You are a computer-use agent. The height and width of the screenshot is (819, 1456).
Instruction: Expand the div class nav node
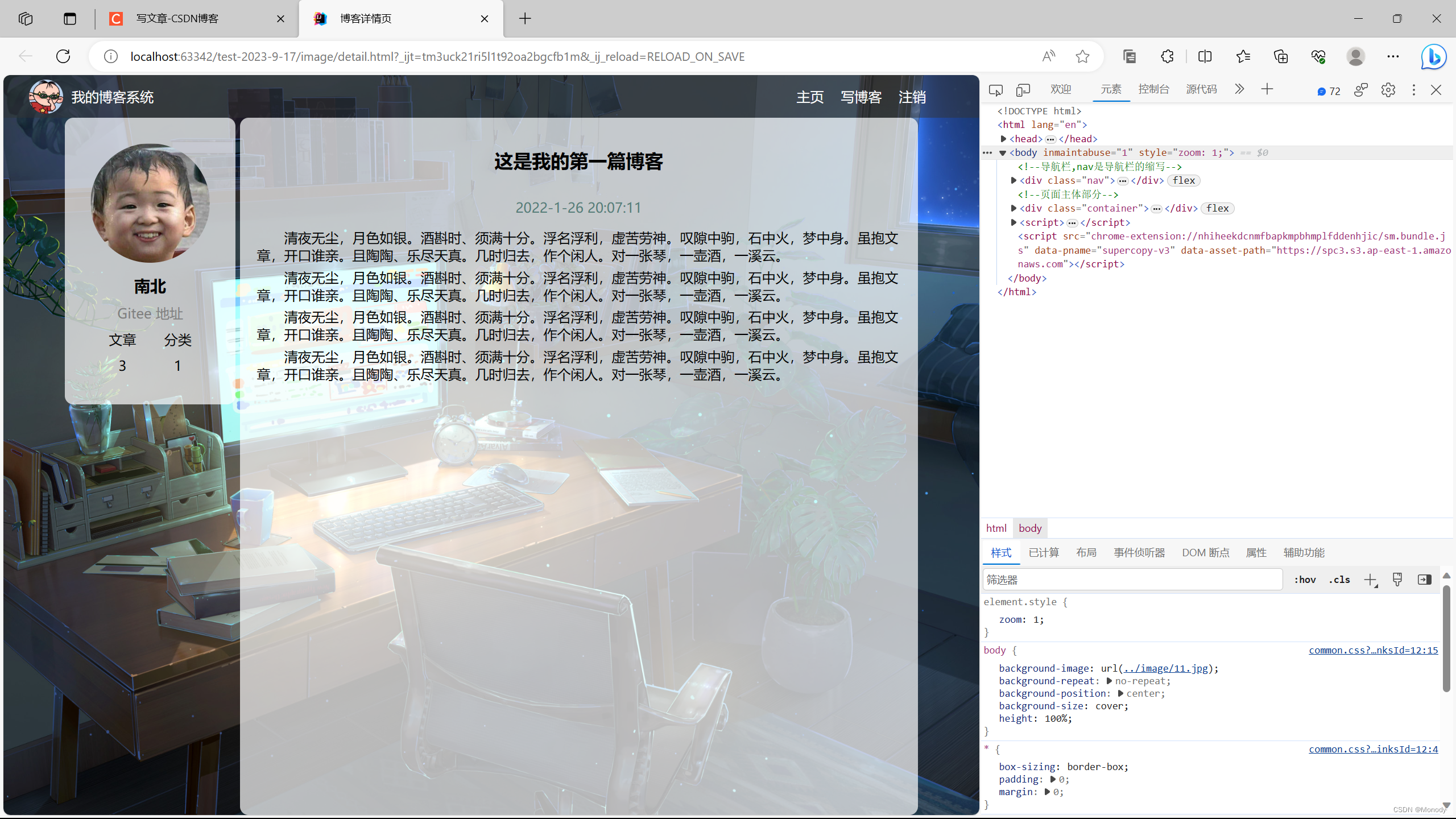pyautogui.click(x=1014, y=180)
